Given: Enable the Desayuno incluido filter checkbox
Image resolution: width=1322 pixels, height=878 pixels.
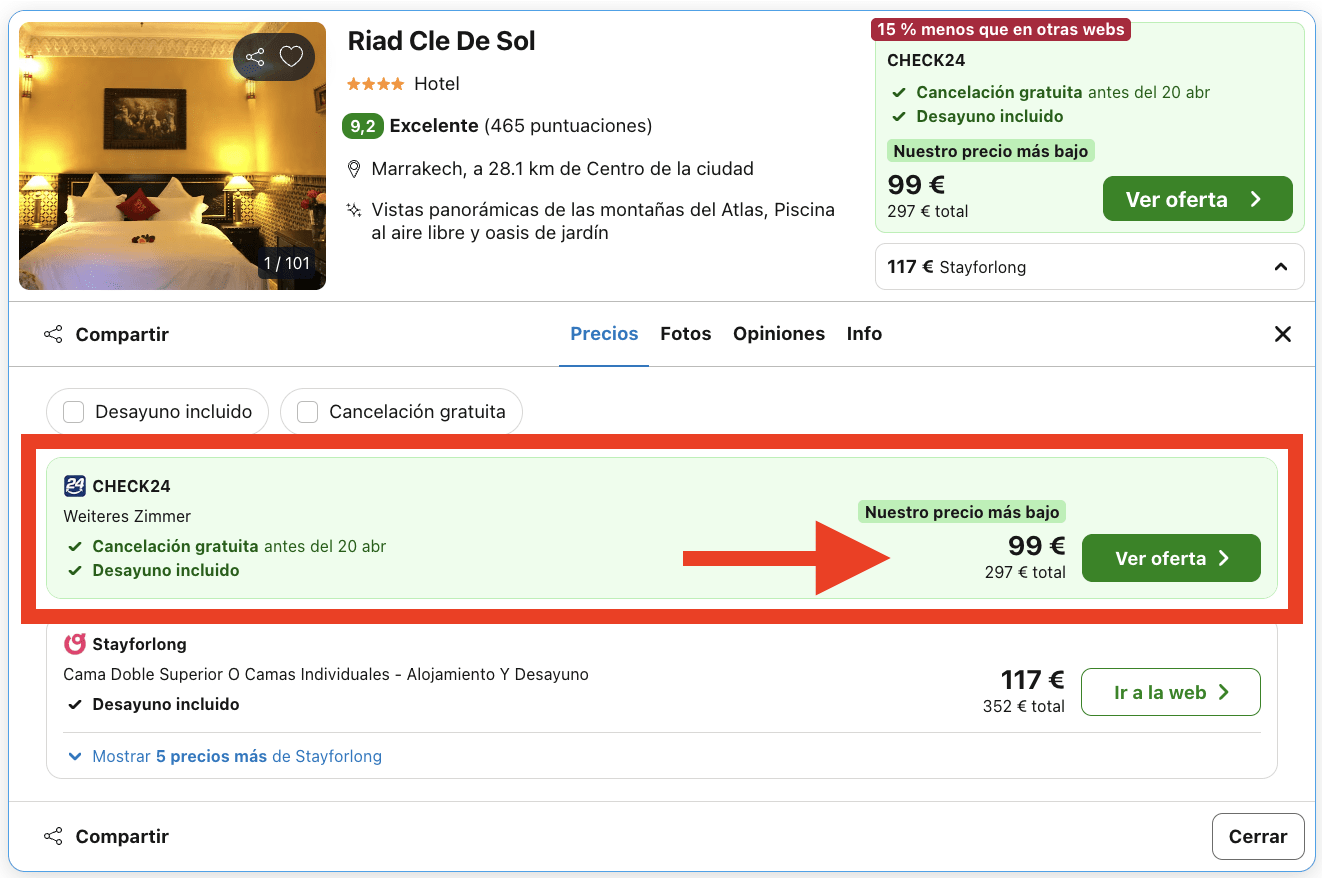Looking at the screenshot, I should pos(74,412).
